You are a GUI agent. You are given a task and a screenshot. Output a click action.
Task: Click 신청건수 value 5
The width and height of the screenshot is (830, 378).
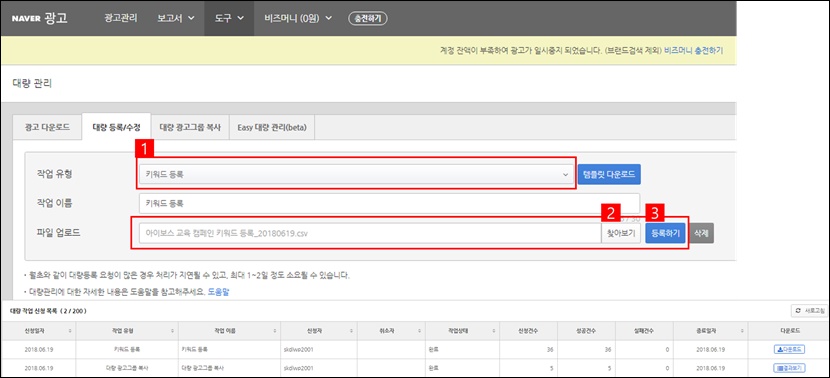point(551,368)
